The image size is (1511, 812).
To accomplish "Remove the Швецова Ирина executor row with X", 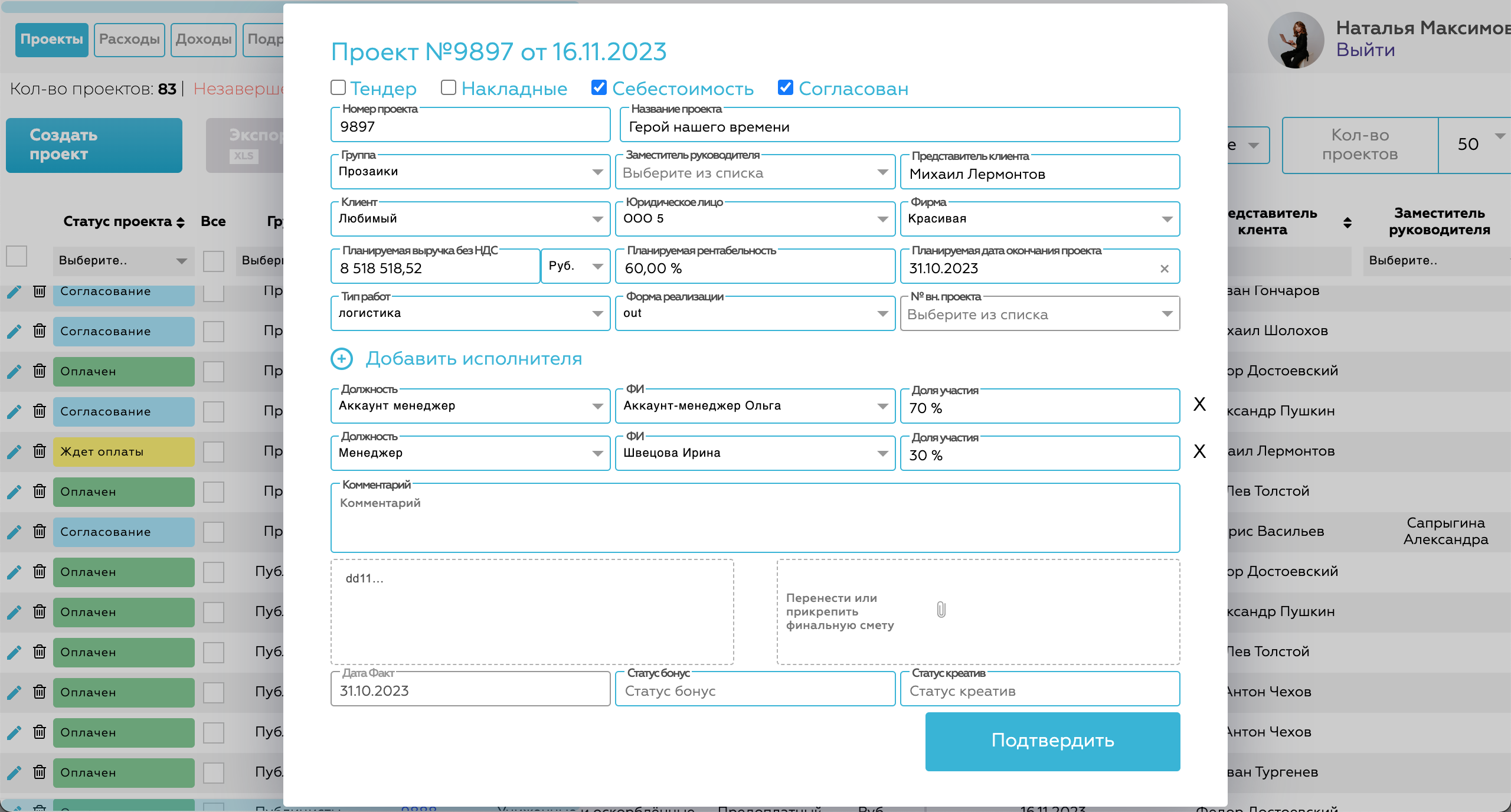I will point(1199,451).
